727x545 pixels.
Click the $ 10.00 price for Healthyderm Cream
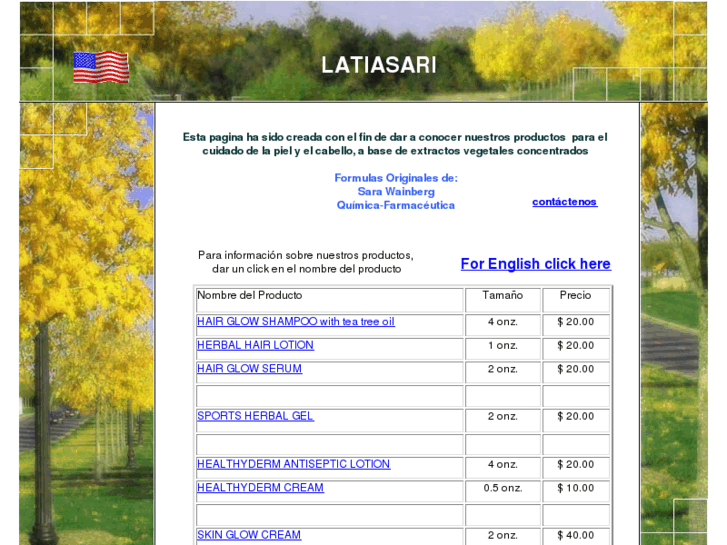coord(575,488)
